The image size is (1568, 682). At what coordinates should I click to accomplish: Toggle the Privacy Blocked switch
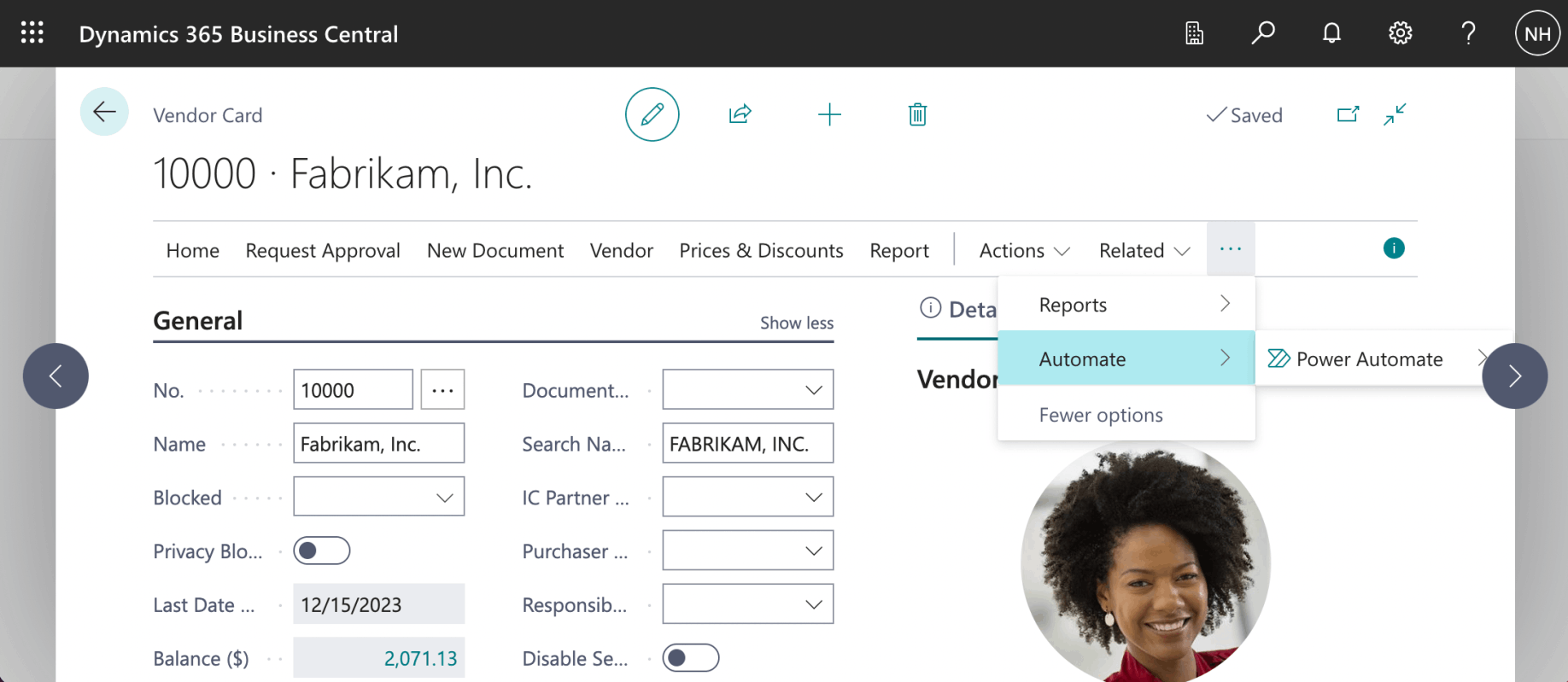coord(322,551)
